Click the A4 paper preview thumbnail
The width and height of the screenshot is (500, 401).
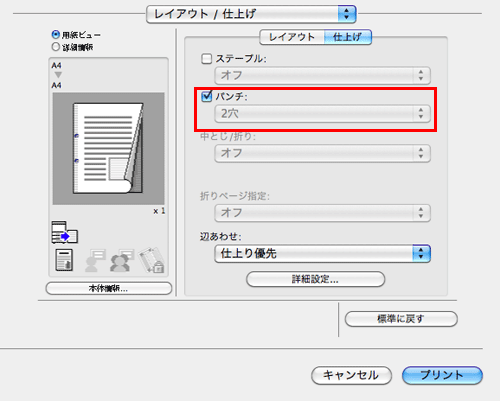(108, 148)
